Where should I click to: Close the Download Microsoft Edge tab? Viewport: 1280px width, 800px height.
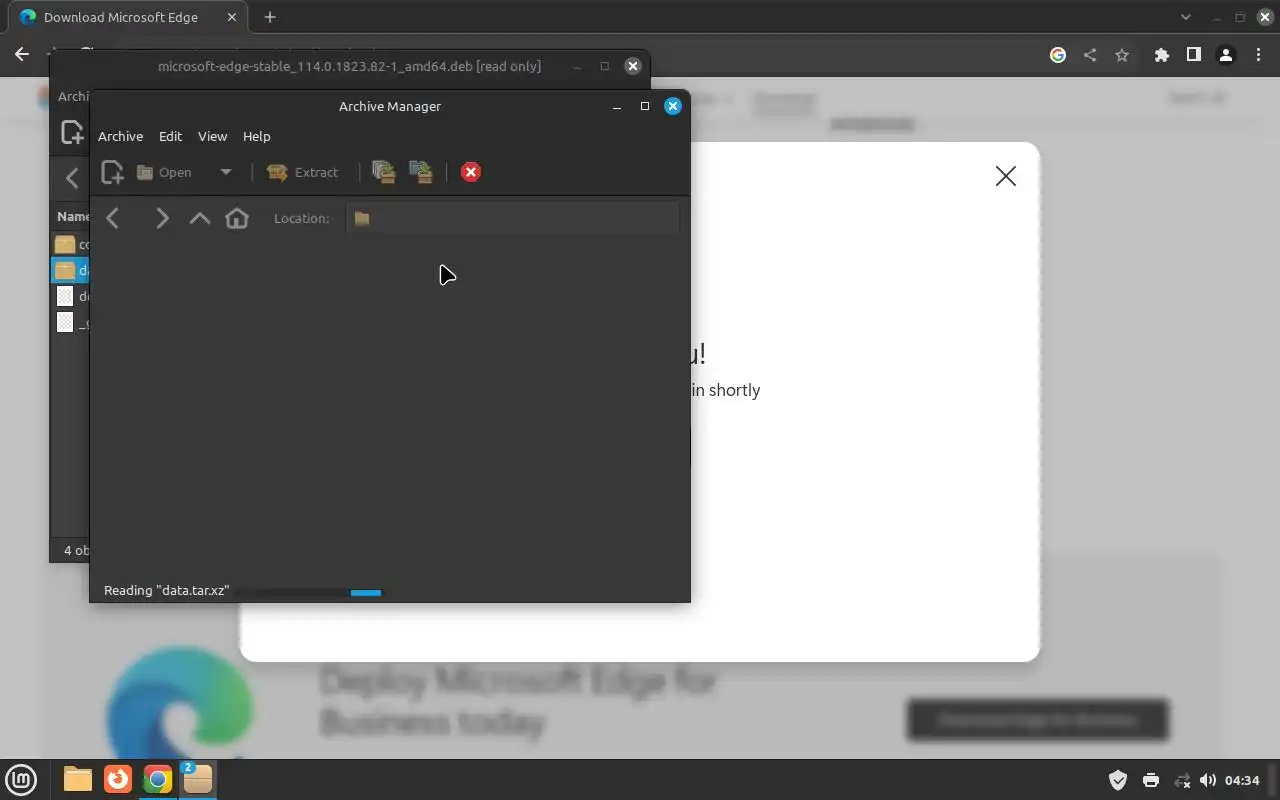pos(231,17)
